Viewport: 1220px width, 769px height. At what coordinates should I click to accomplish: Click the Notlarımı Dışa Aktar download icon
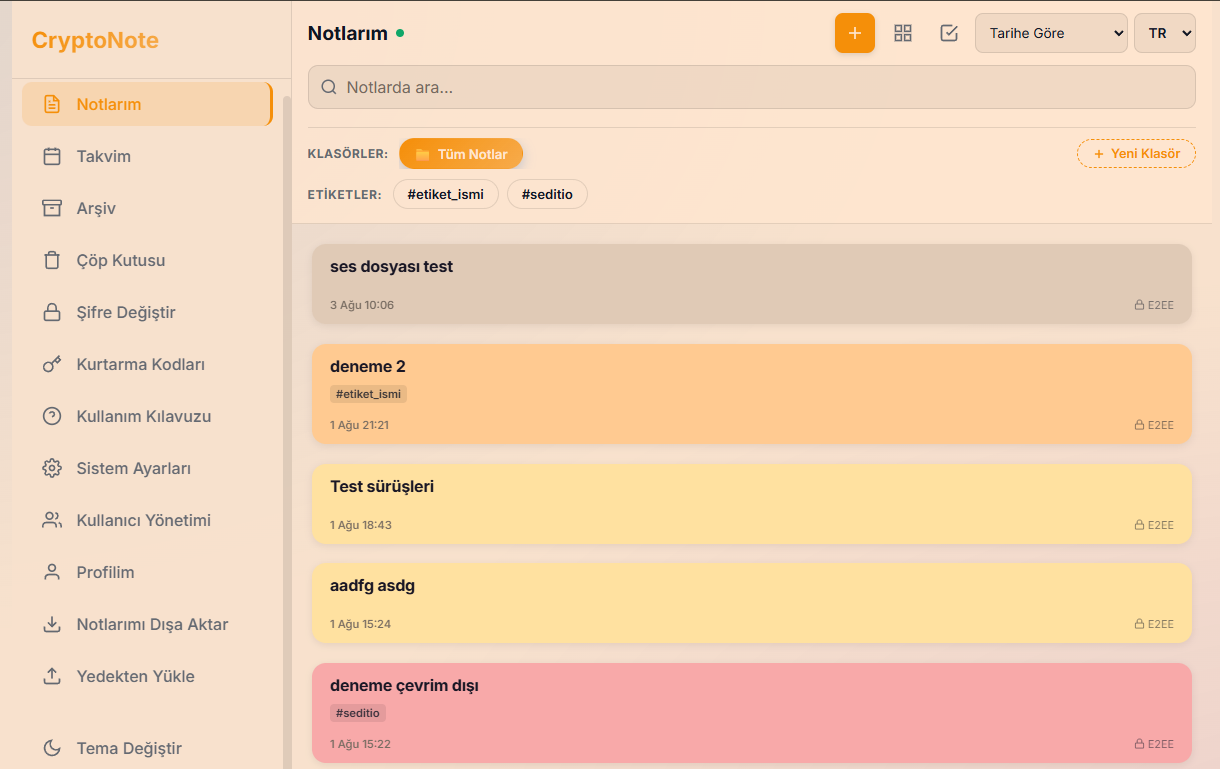(x=52, y=624)
